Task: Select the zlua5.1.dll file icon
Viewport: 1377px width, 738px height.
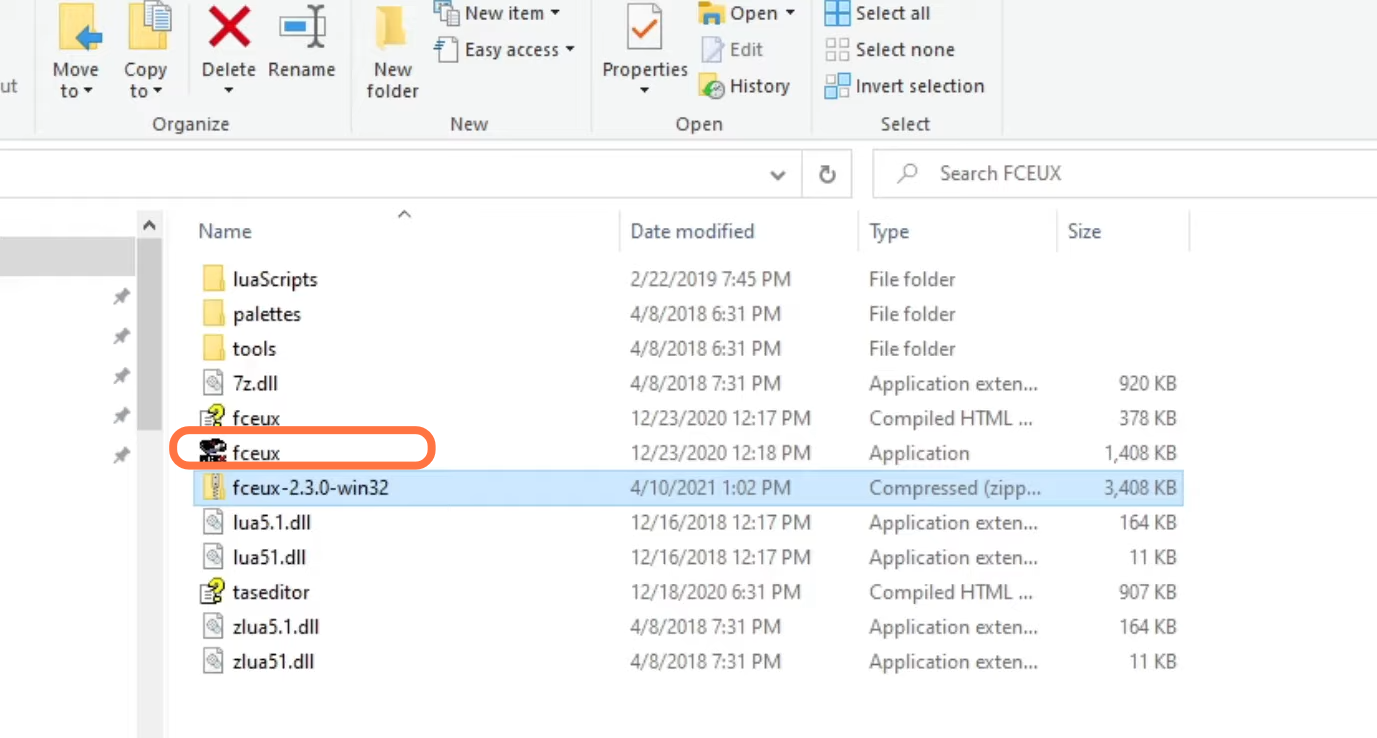Action: pyautogui.click(x=214, y=627)
